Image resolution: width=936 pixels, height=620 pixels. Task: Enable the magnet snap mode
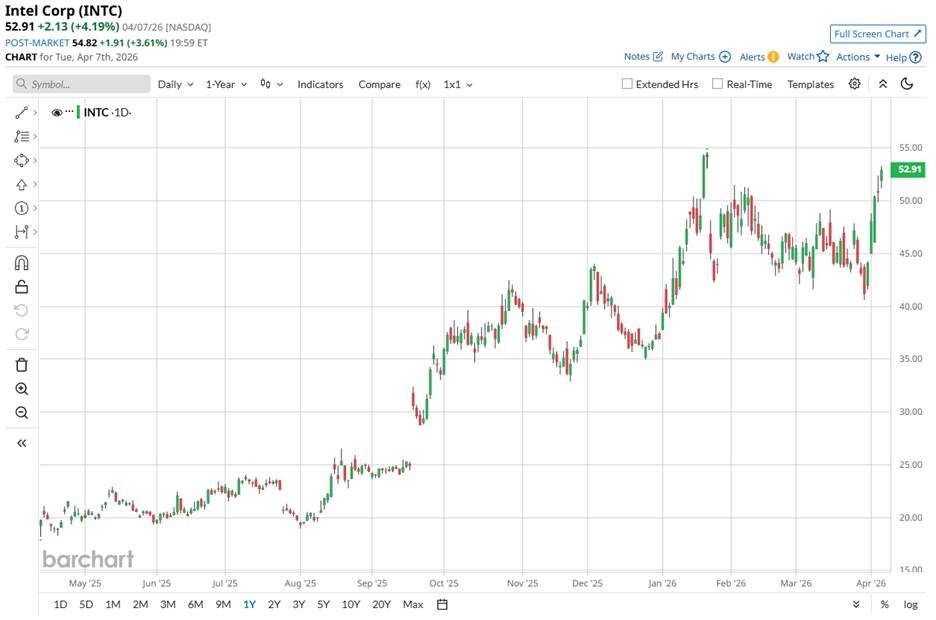click(x=21, y=263)
